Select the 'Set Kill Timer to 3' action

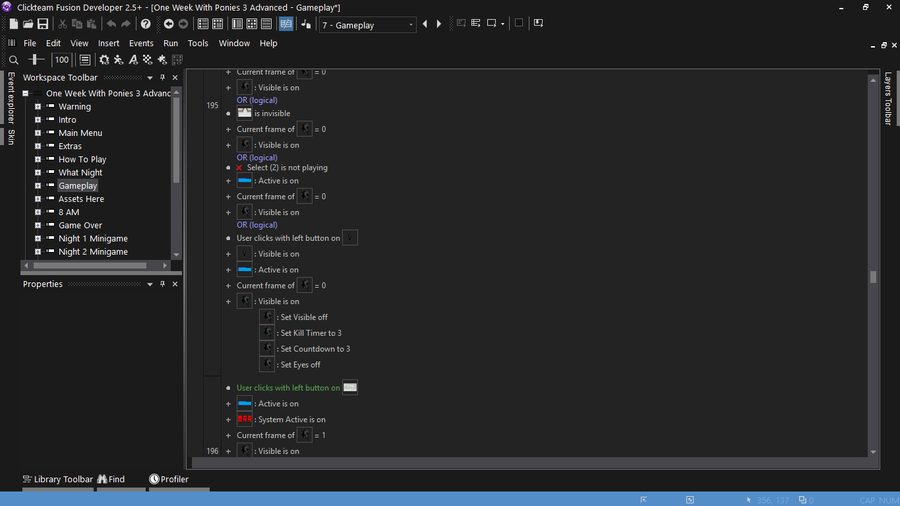click(311, 333)
